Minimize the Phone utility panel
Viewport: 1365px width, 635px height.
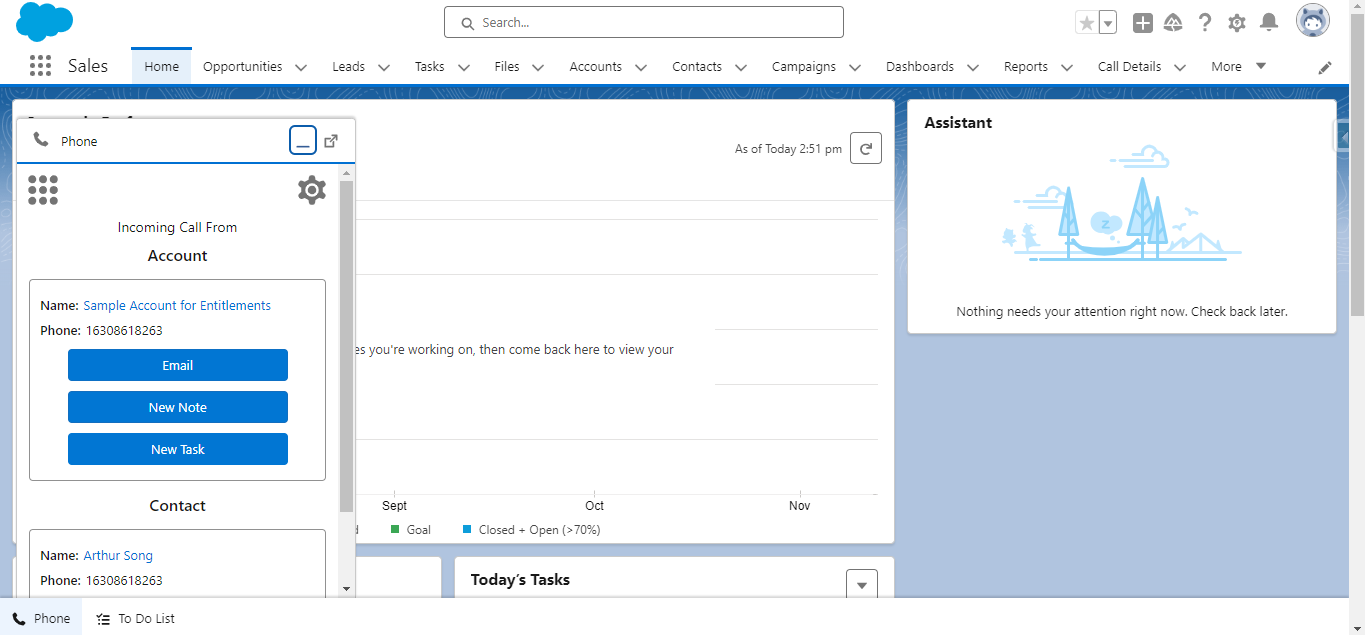click(x=303, y=141)
